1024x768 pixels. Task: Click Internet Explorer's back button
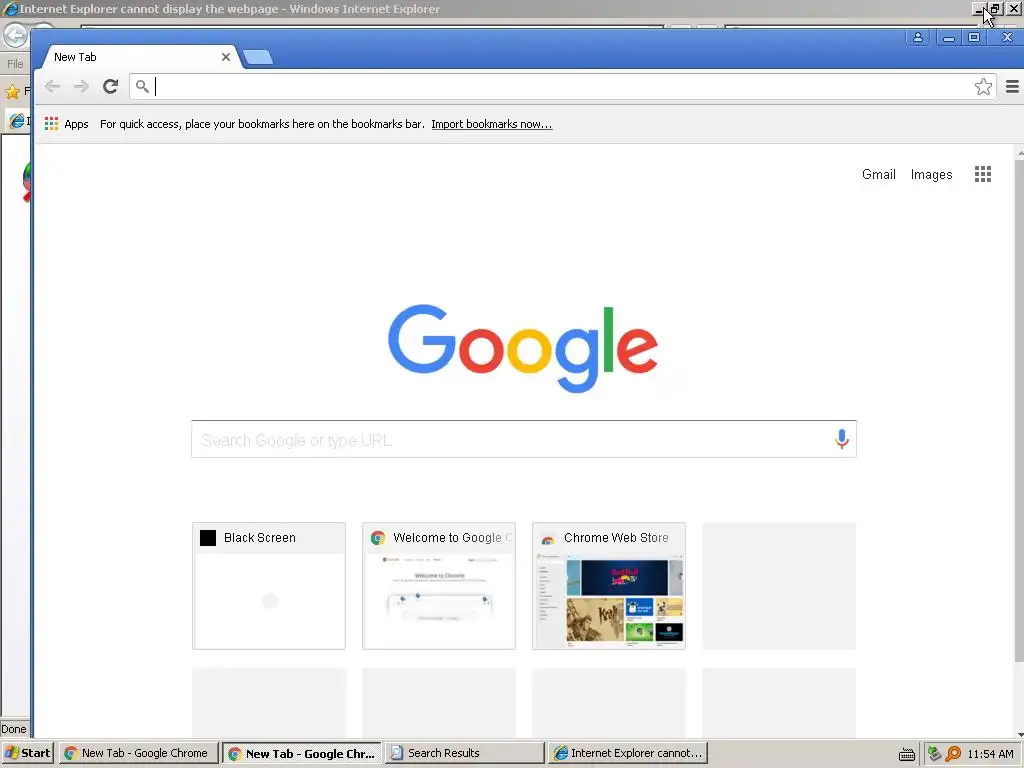click(15, 35)
